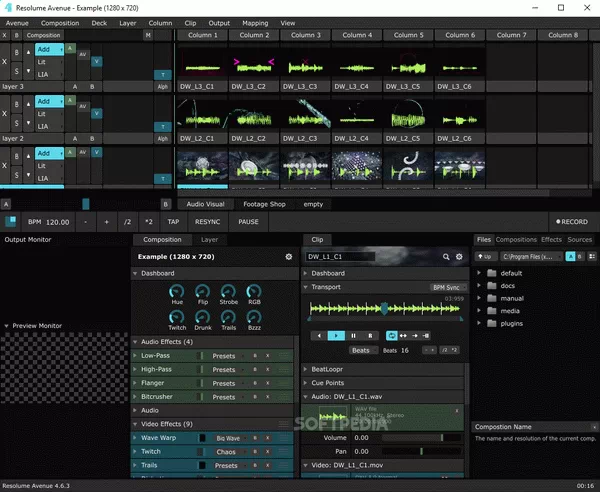Switch file browser to thumbnail view icon
This screenshot has height=492, width=600.
[x=592, y=256]
